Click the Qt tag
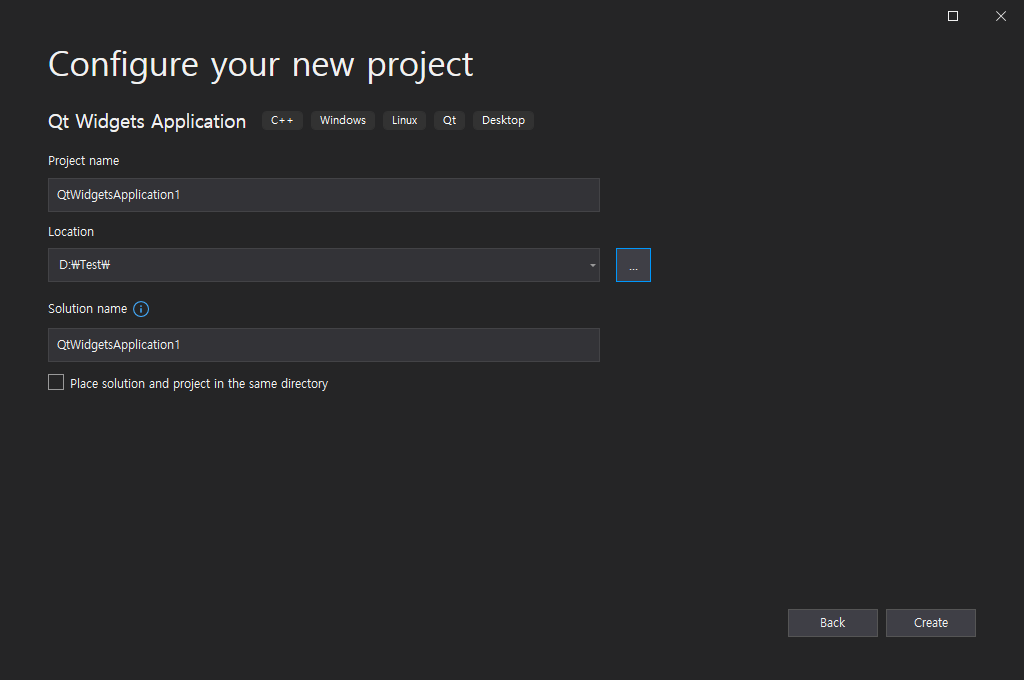Screen dimensions: 1024x680 coord(449,120)
